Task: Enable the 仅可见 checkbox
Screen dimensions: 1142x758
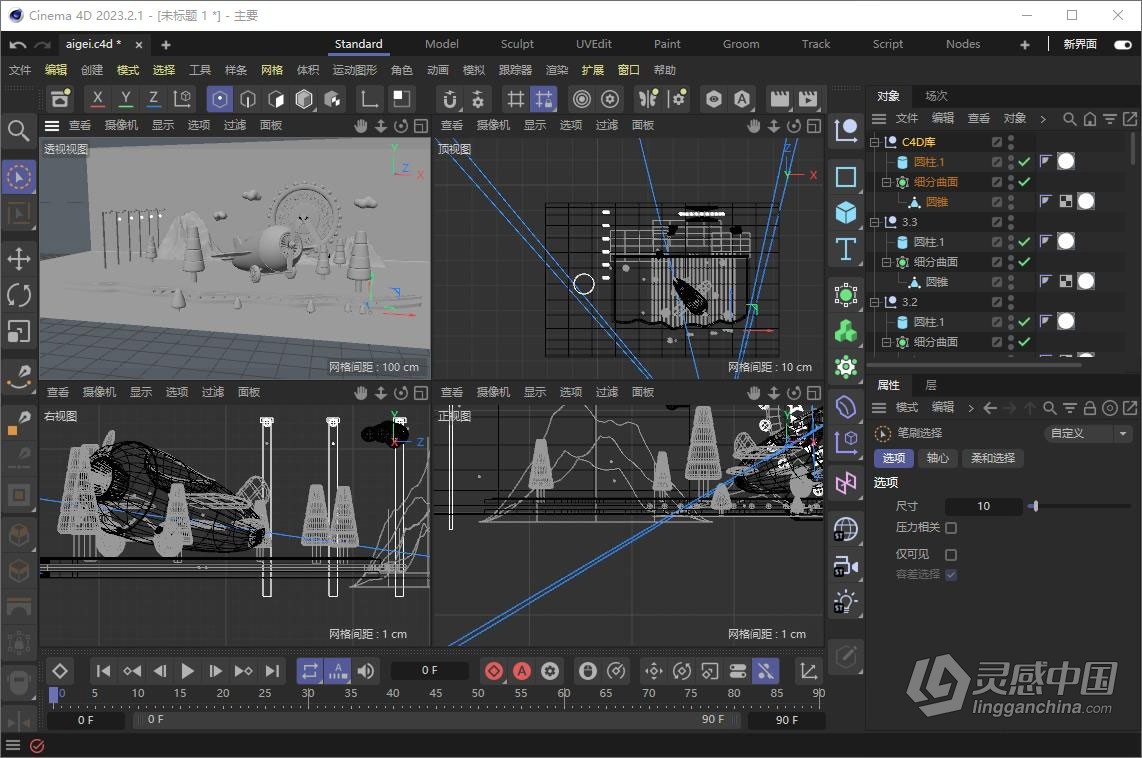Action: (x=950, y=553)
